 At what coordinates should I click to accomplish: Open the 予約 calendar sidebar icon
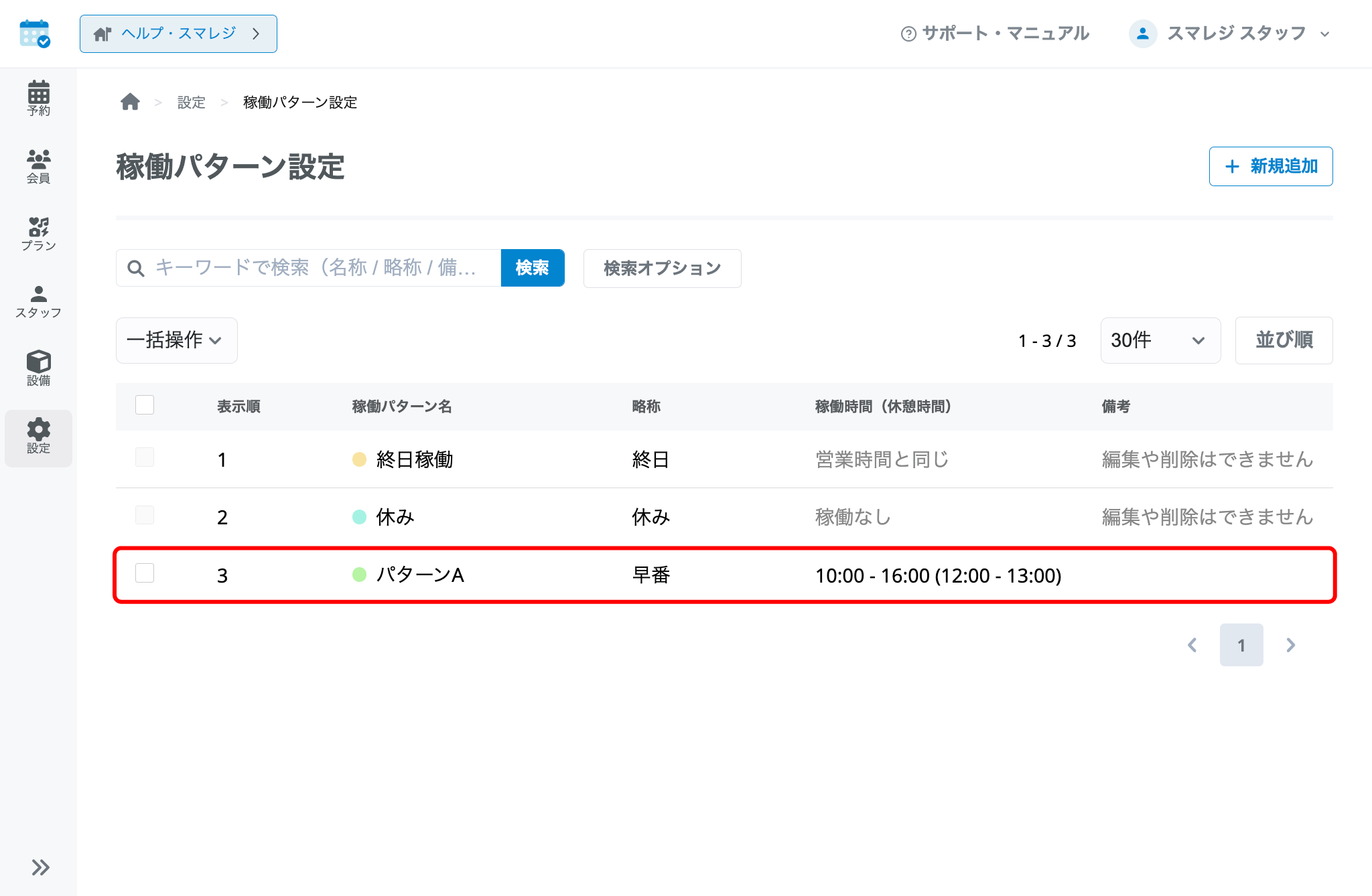click(x=38, y=98)
